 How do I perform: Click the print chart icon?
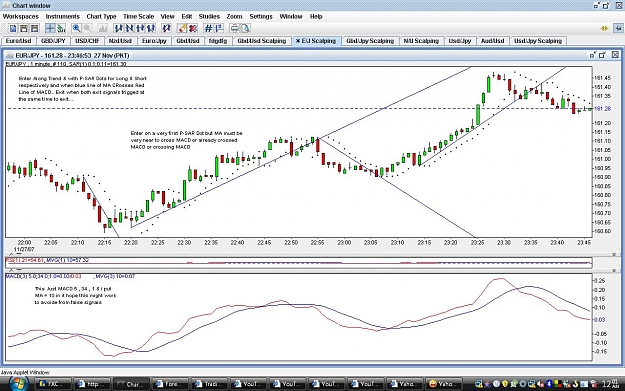235,28
